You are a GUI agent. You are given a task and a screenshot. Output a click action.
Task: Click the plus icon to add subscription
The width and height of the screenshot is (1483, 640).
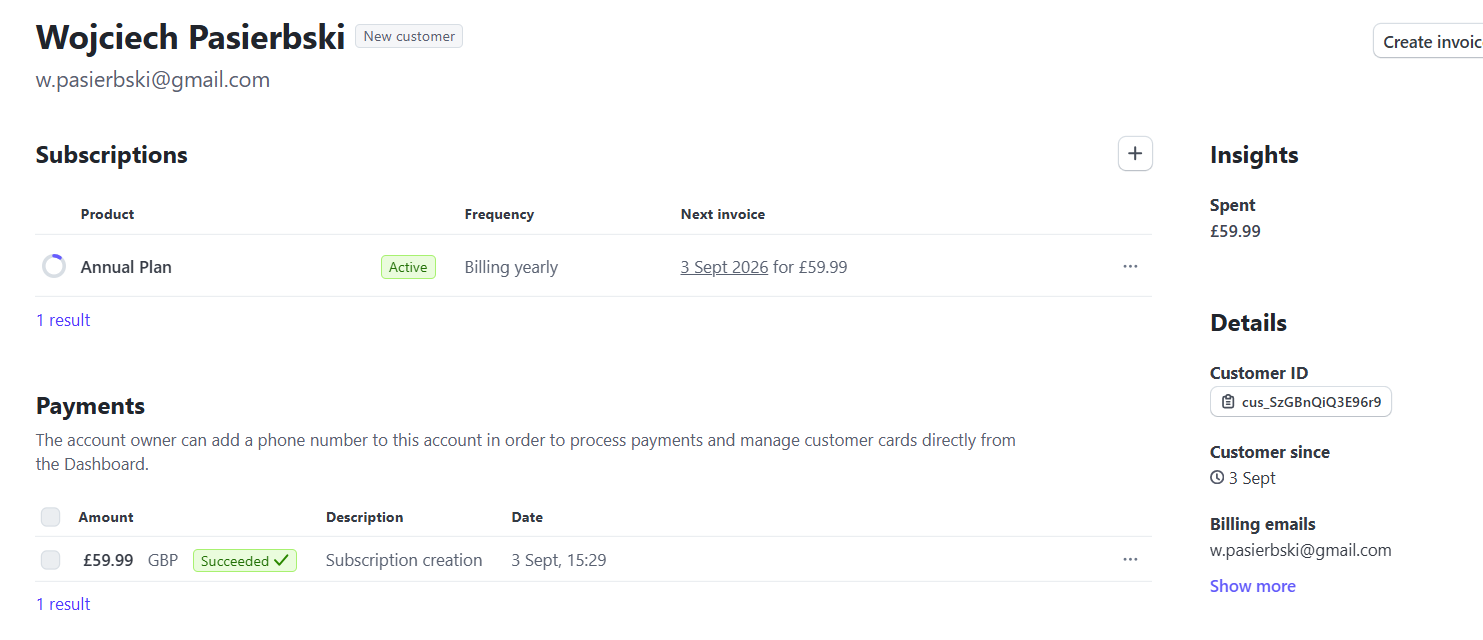[x=1135, y=154]
